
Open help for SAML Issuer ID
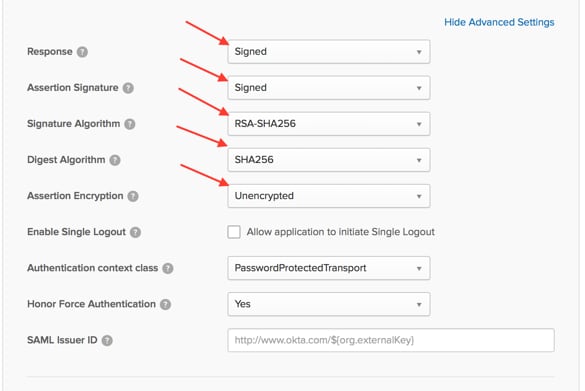pos(107,340)
